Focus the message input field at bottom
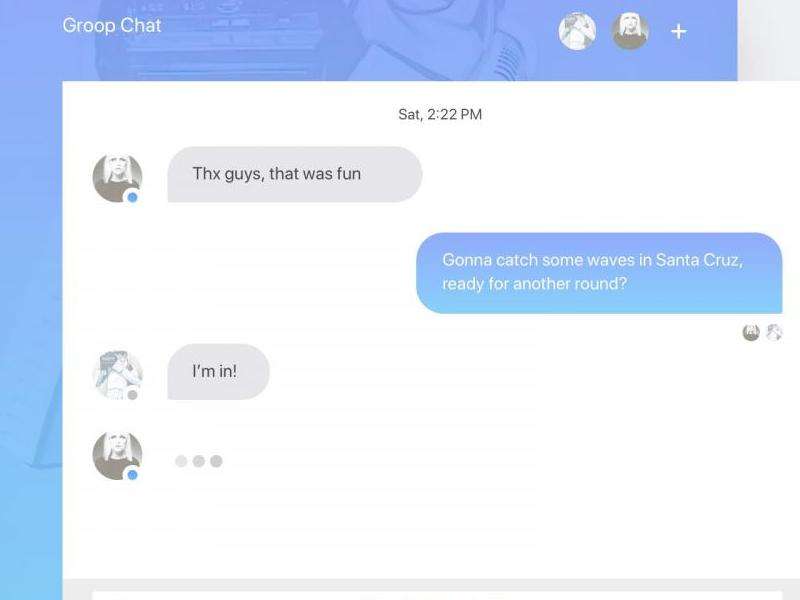This screenshot has width=800, height=600. [x=437, y=595]
